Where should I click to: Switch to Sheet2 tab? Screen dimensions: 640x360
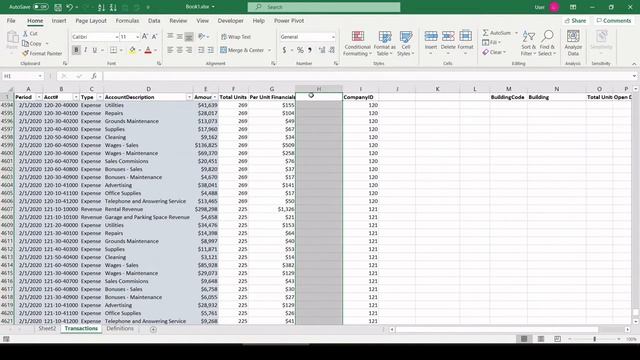coord(47,329)
